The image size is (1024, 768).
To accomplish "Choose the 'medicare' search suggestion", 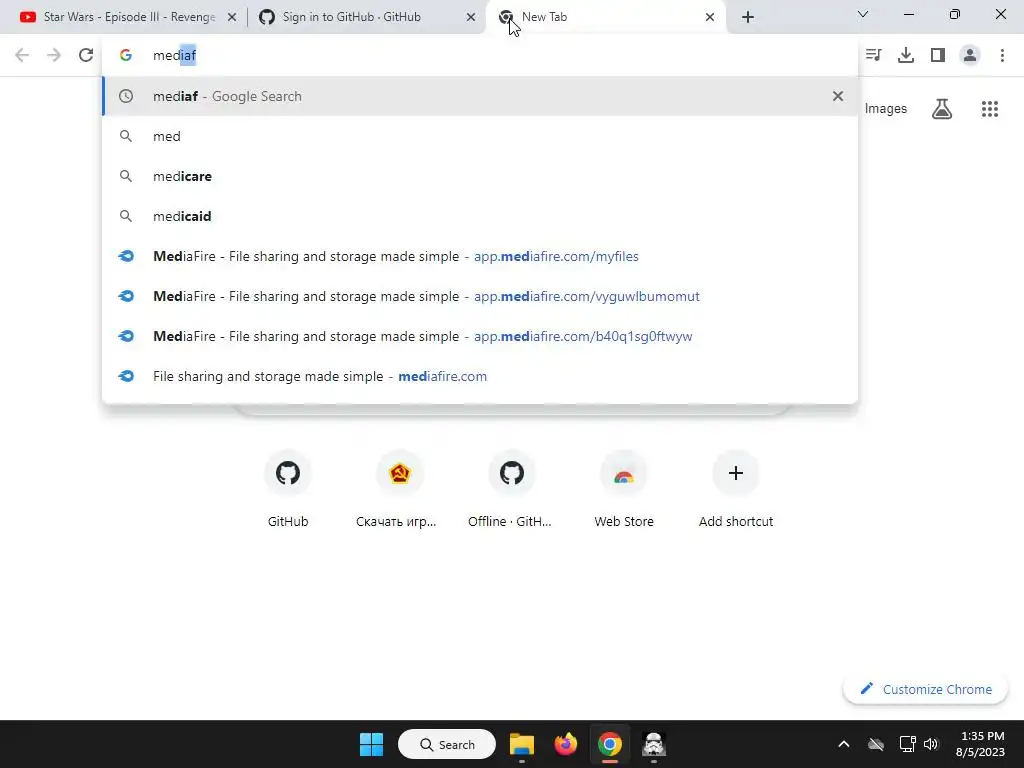I will tap(480, 176).
